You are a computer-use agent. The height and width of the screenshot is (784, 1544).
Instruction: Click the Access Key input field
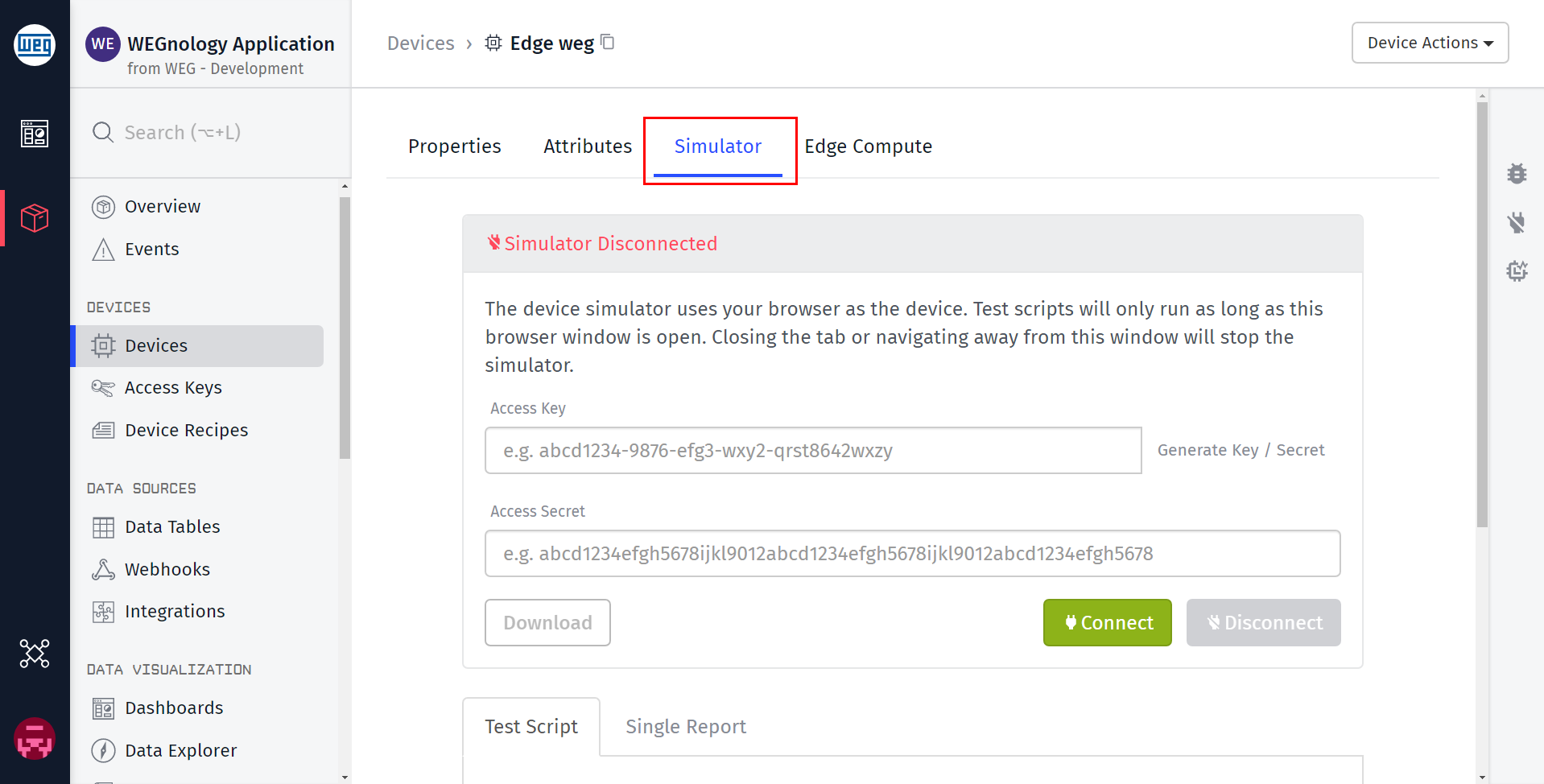tap(813, 451)
